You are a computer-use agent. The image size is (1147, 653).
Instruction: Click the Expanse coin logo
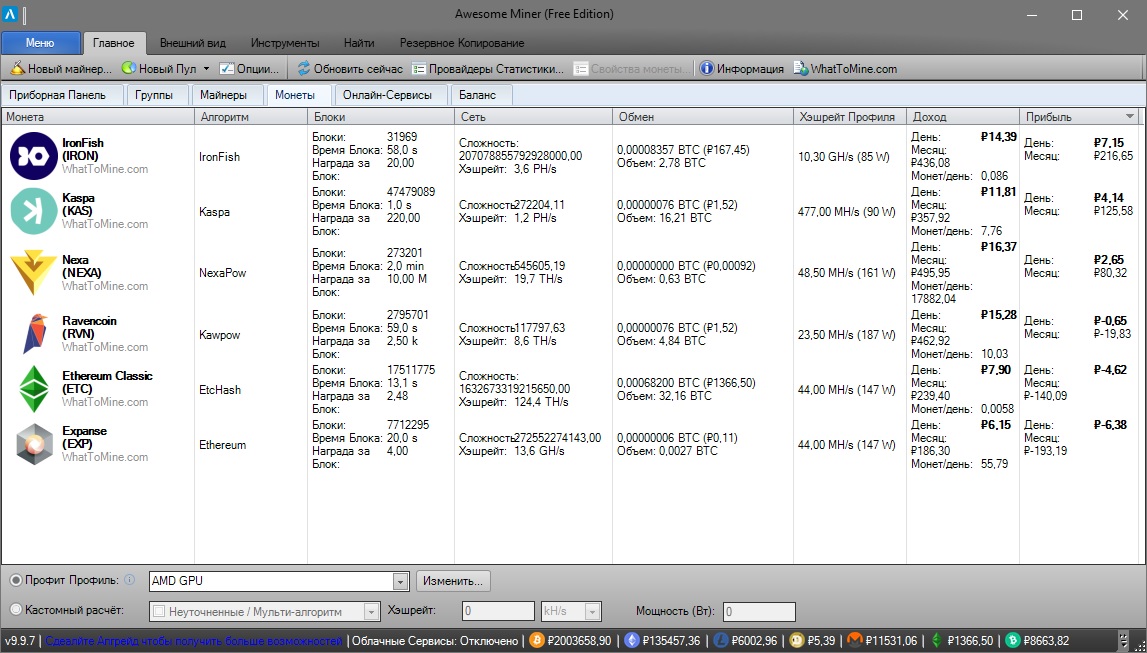(34, 444)
